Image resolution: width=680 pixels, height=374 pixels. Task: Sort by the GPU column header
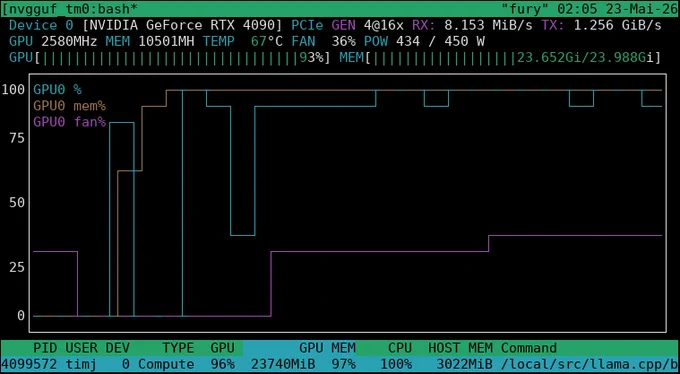click(x=222, y=348)
